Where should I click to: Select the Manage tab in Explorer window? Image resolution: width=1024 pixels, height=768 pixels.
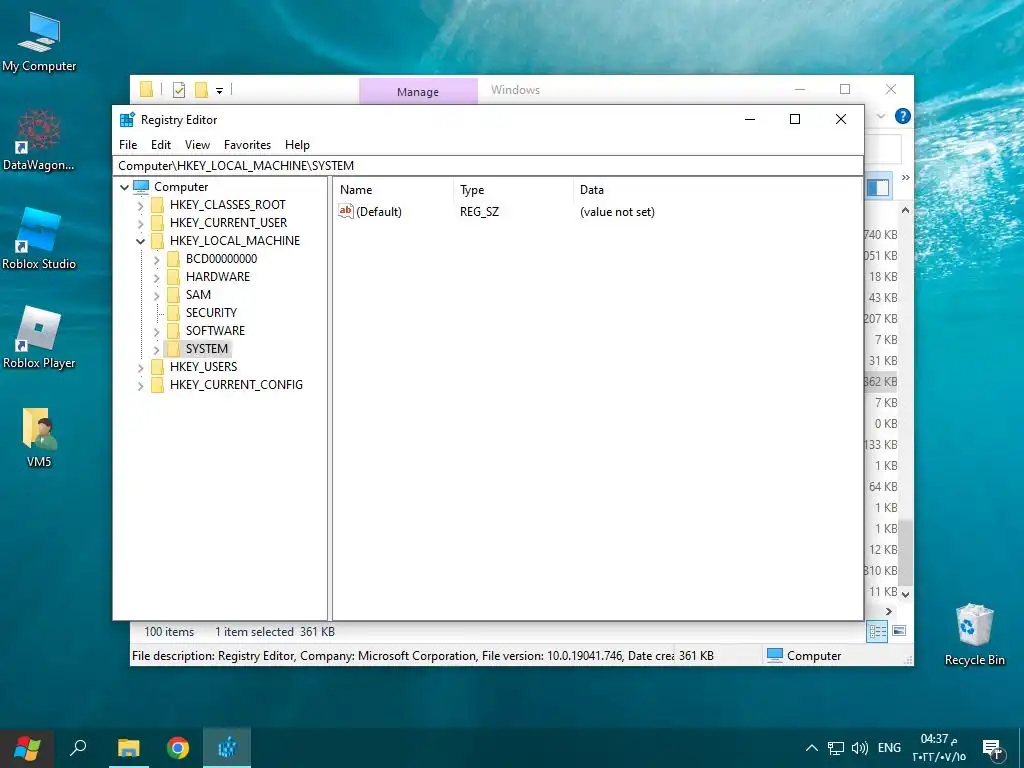pos(418,91)
